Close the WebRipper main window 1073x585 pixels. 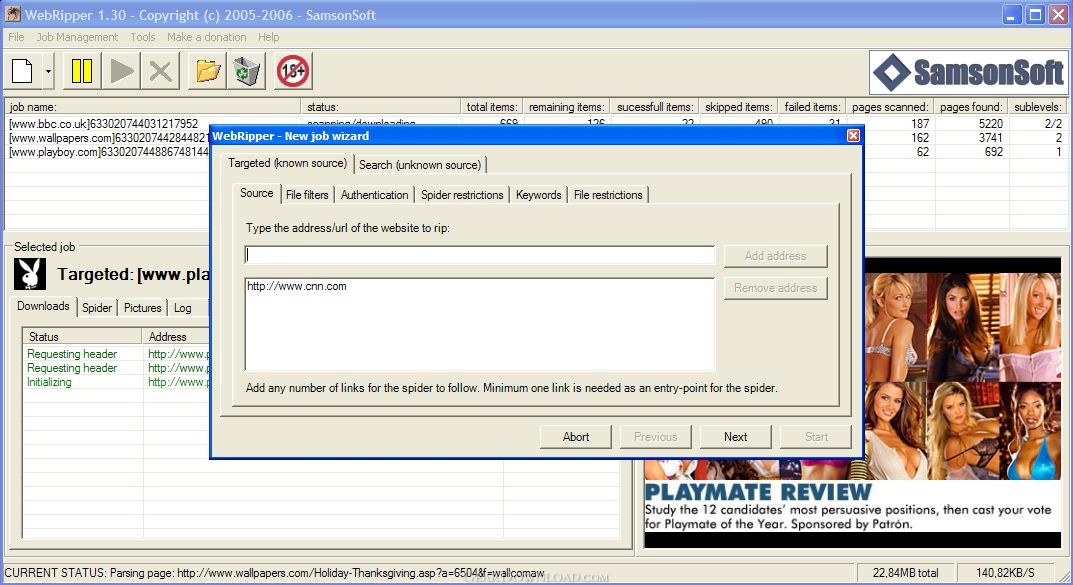(x=1058, y=14)
